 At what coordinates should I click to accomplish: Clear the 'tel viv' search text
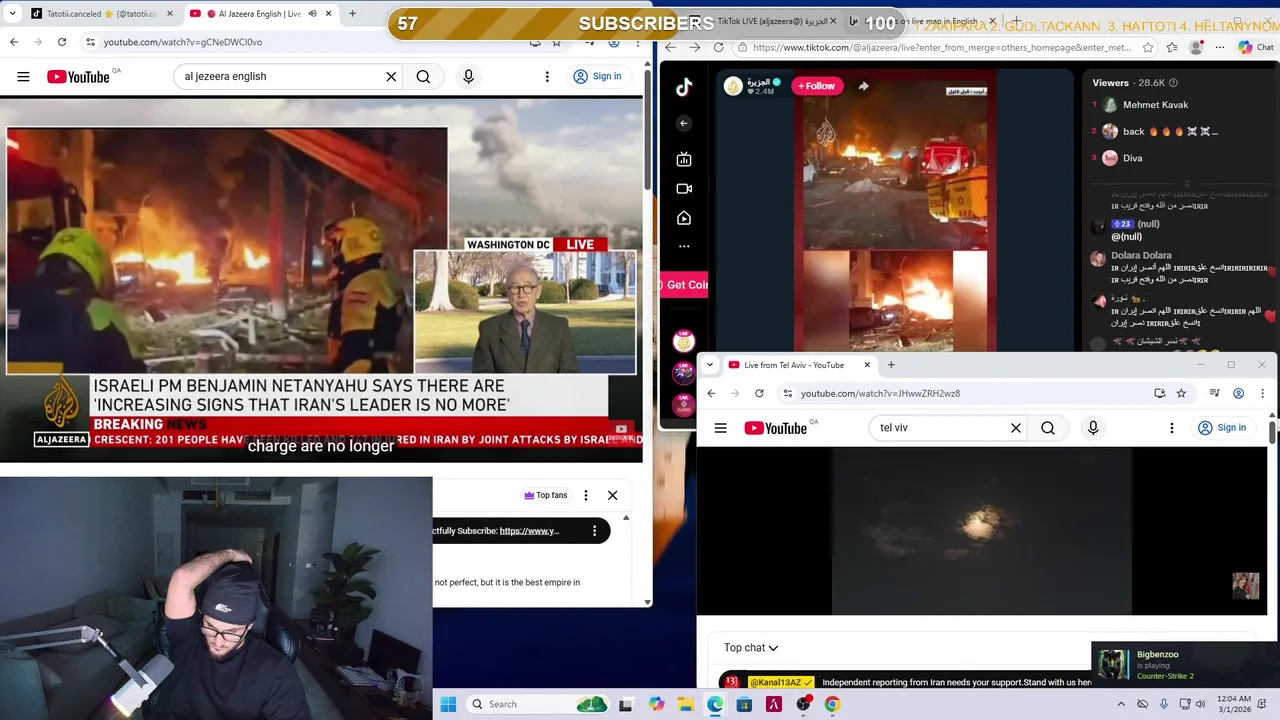tap(1015, 428)
